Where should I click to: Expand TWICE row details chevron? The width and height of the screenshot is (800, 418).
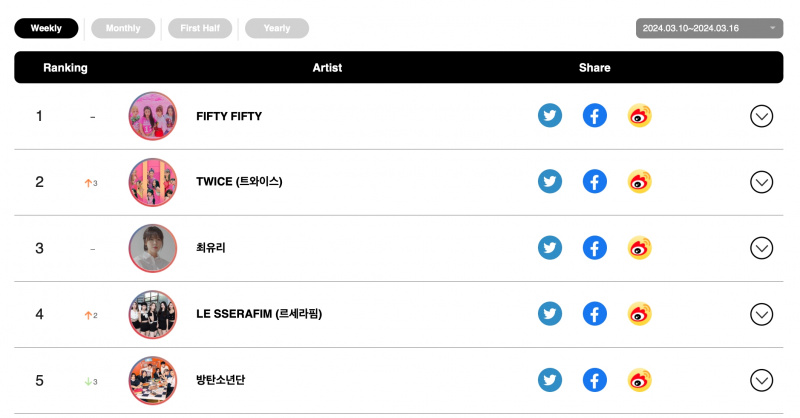click(761, 182)
